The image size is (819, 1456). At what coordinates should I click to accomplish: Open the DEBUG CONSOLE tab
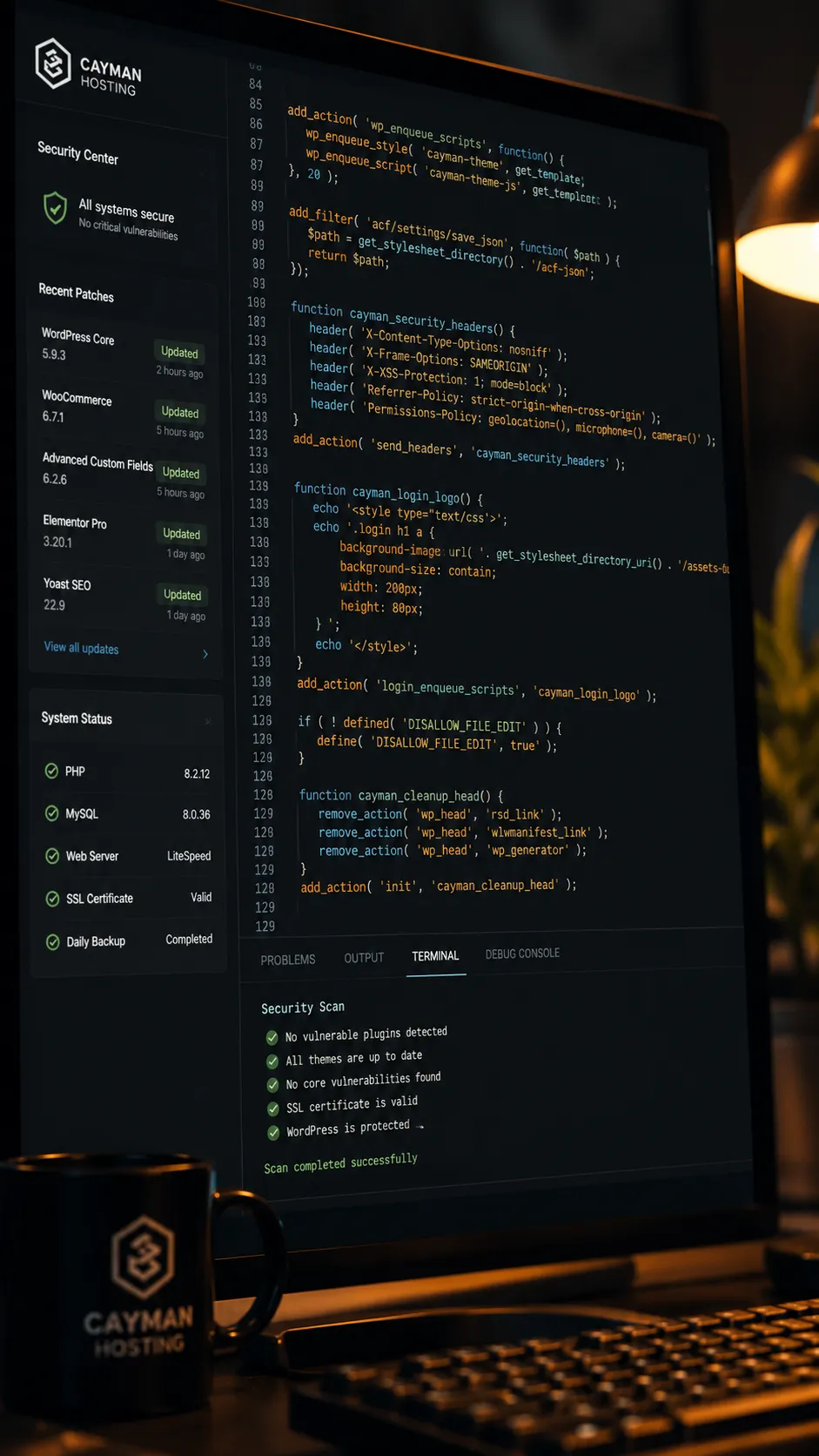(522, 954)
